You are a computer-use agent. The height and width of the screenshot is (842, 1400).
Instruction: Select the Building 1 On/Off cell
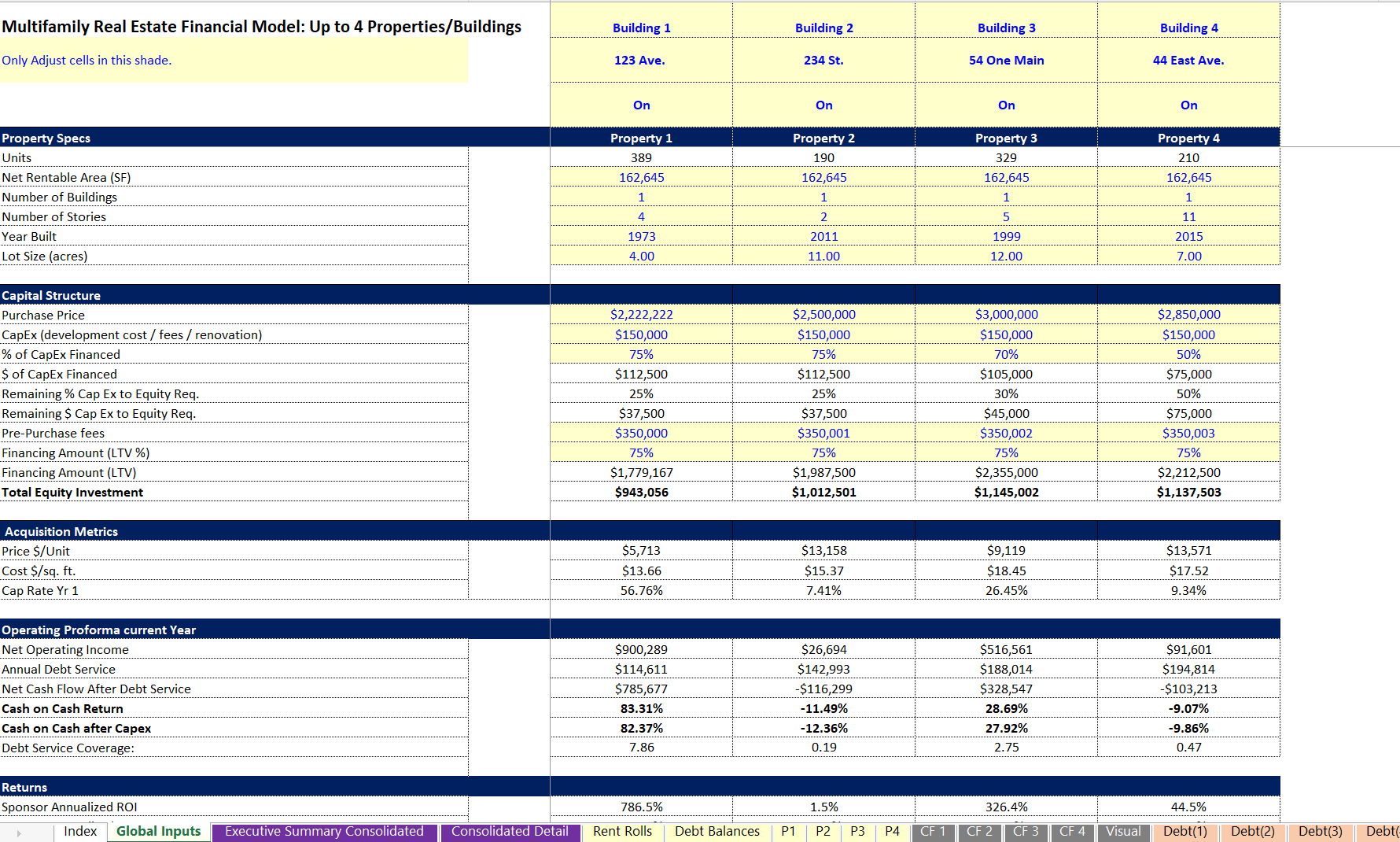[x=641, y=105]
